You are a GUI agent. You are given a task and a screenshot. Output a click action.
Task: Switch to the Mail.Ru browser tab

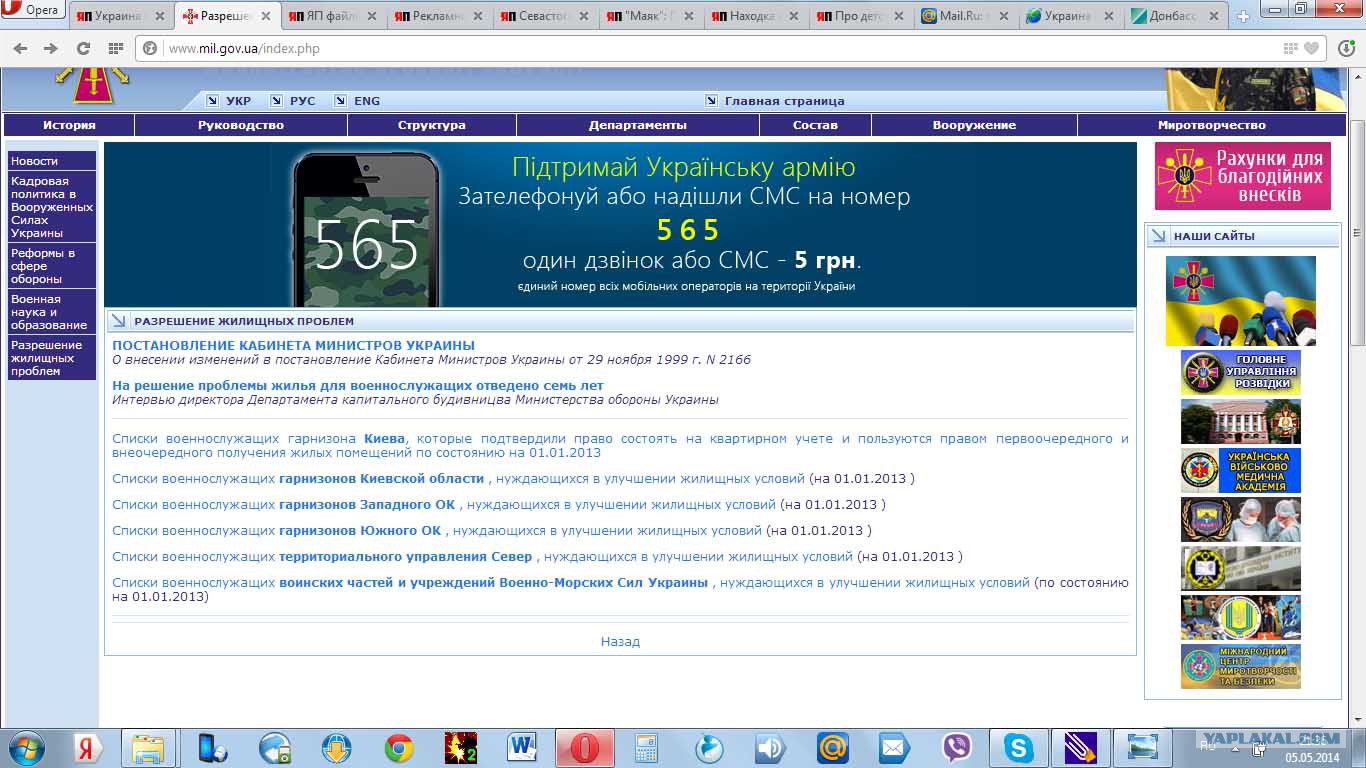tap(963, 17)
